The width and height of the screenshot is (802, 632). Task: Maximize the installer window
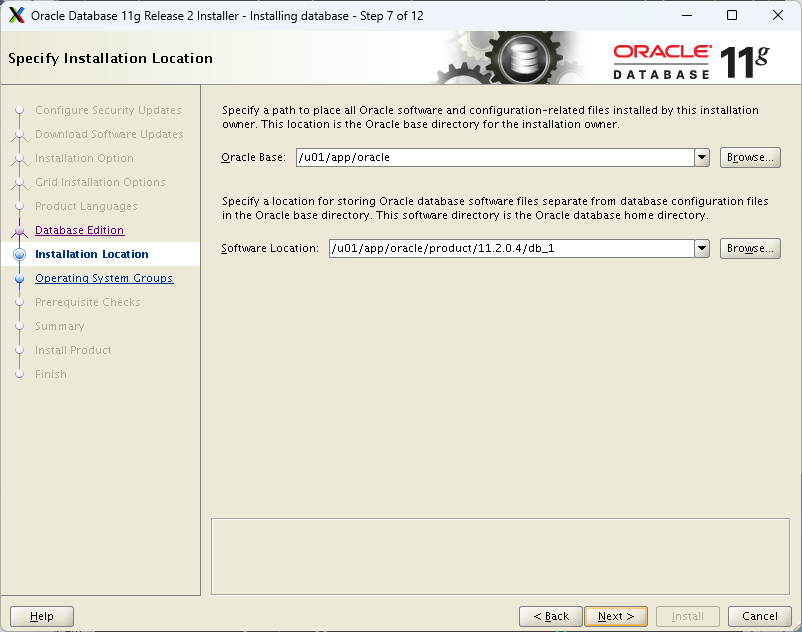pyautogui.click(x=732, y=15)
